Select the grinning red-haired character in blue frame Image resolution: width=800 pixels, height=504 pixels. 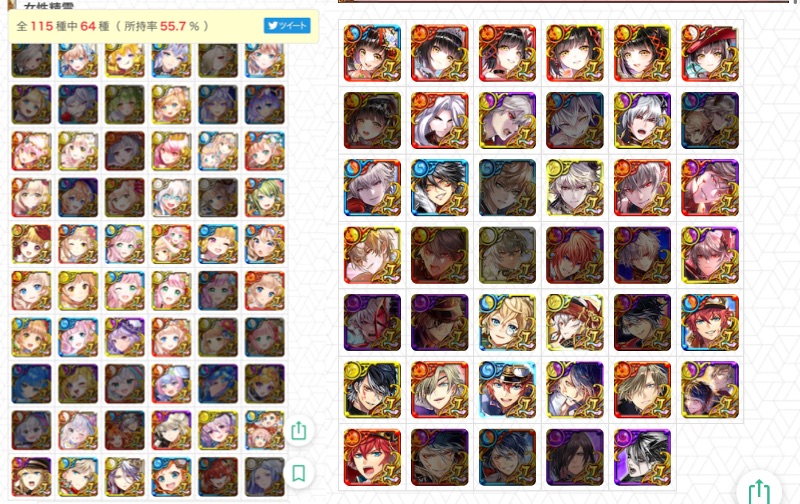click(710, 322)
